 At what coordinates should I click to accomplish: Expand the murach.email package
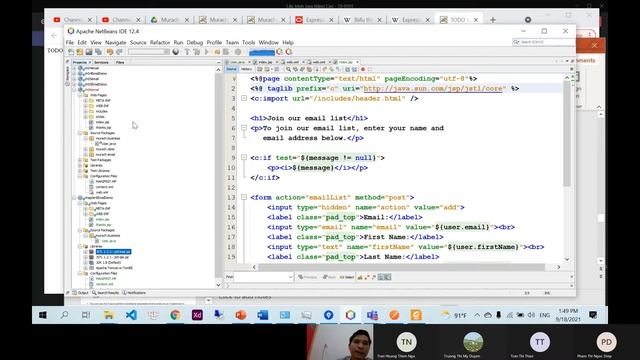coord(86,154)
